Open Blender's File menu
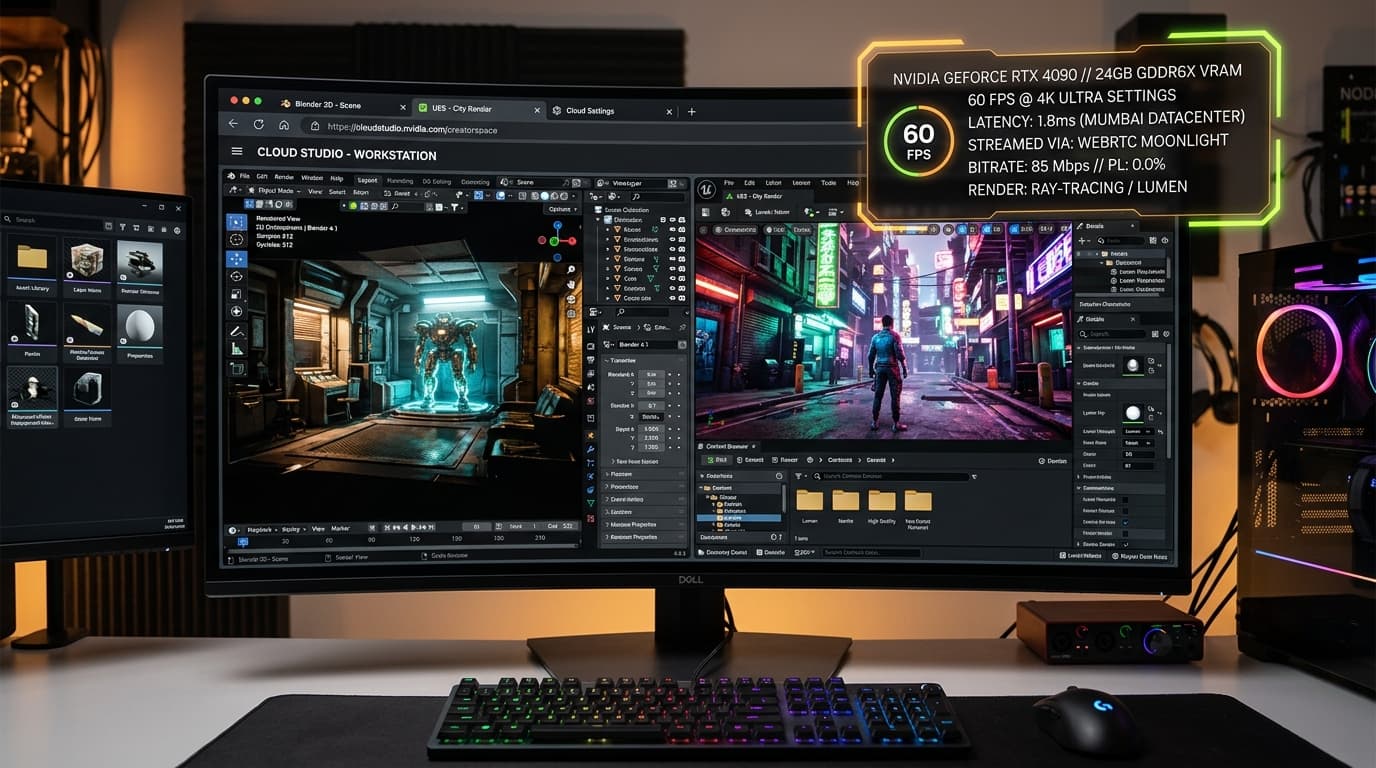The width and height of the screenshot is (1376, 768). pyautogui.click(x=244, y=176)
